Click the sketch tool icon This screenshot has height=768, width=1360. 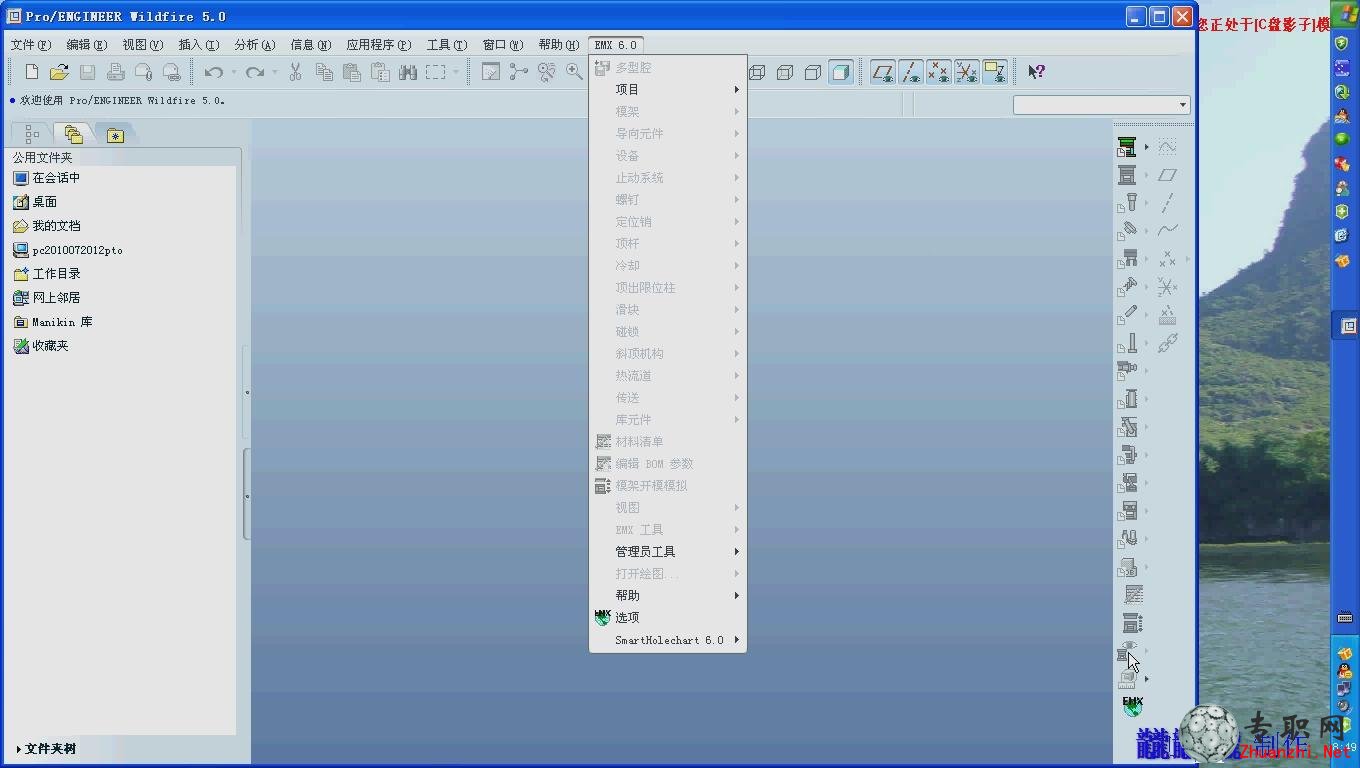pyautogui.click(x=1167, y=147)
